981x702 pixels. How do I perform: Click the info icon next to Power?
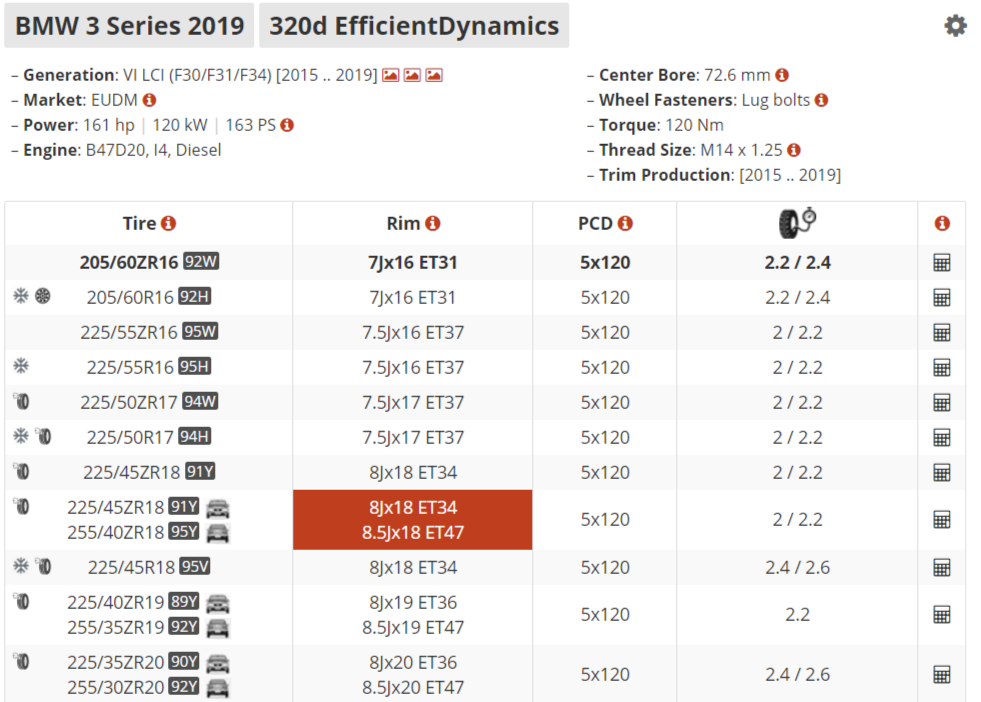click(287, 125)
